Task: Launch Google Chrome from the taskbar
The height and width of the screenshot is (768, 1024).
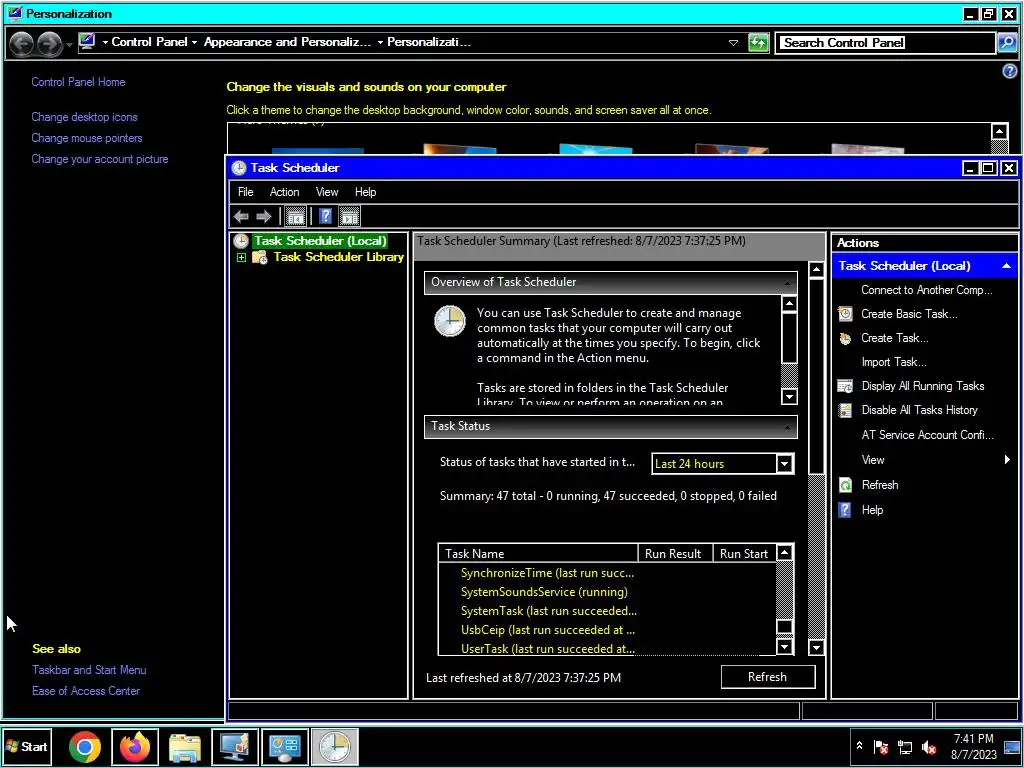Action: (85, 746)
